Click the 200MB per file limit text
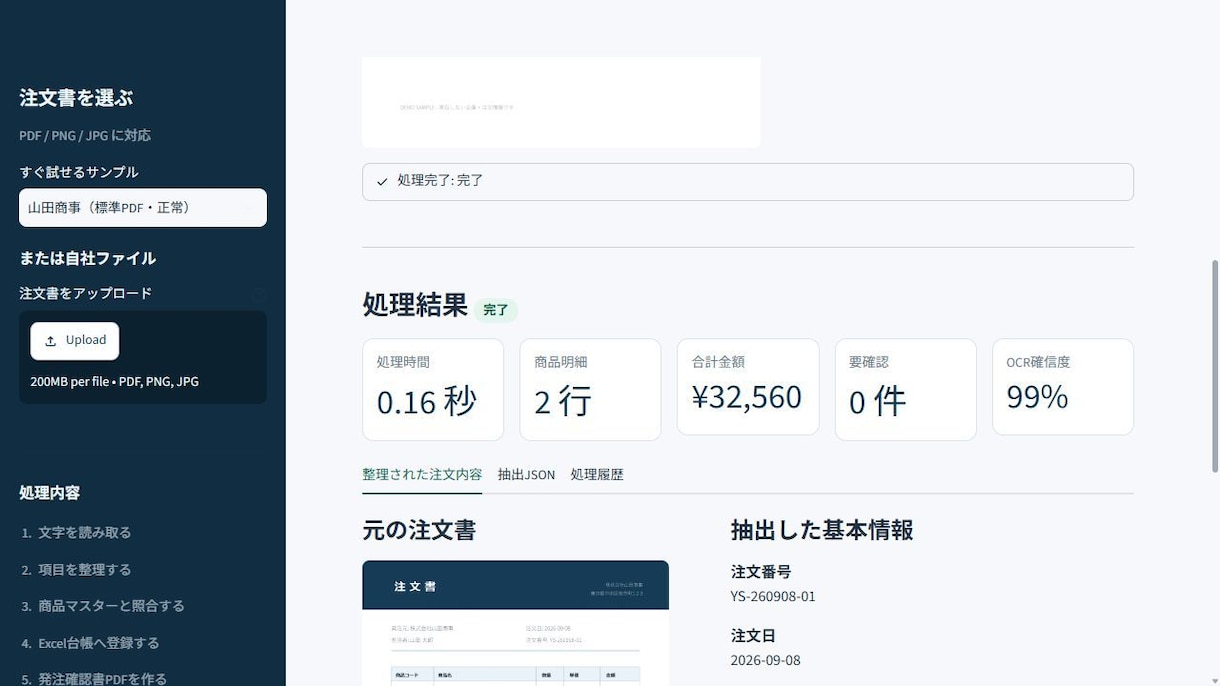Screen dimensions: 1220x686 [114, 382]
